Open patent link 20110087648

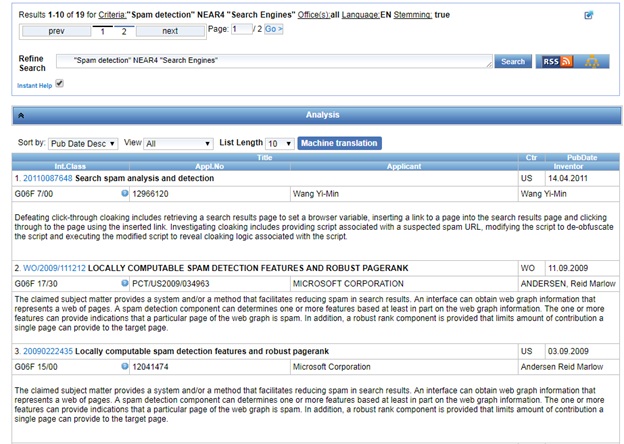(48, 178)
